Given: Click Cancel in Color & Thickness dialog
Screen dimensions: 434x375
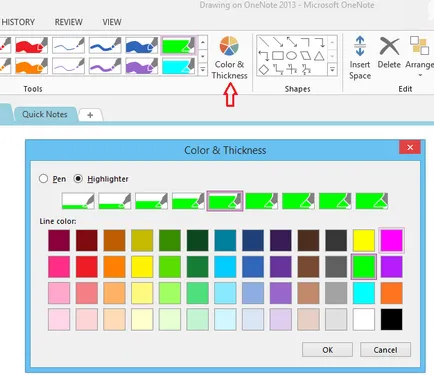Looking at the screenshot, I should pos(385,350).
